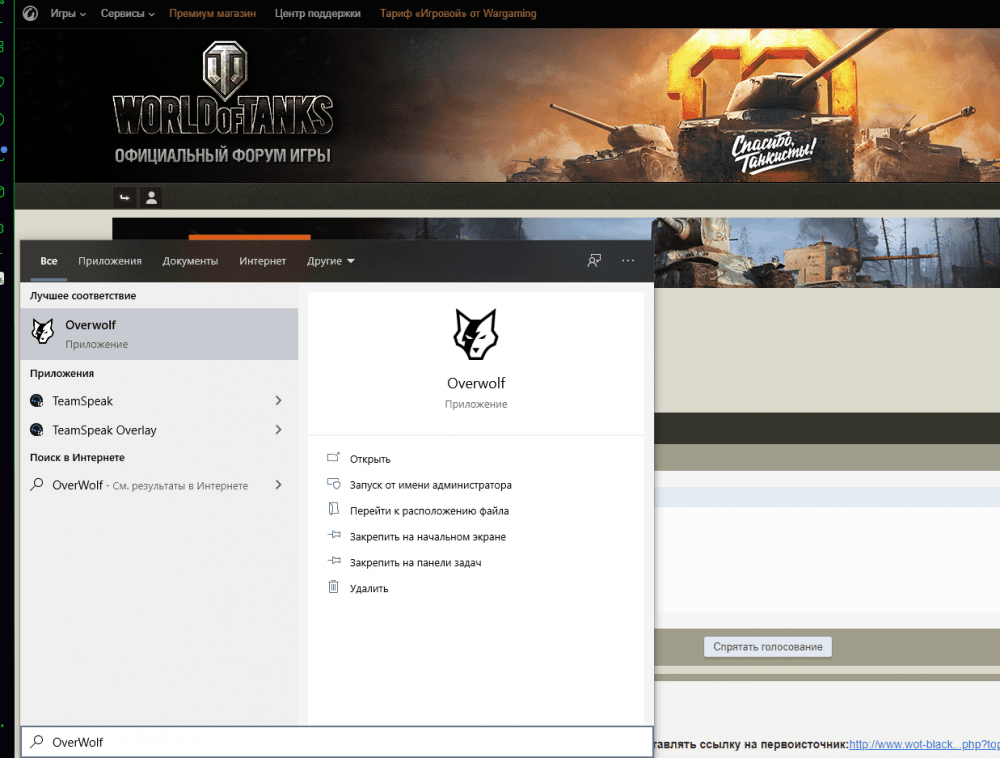
Task: Click the Wargaming logo icon in top bar
Action: [x=30, y=14]
